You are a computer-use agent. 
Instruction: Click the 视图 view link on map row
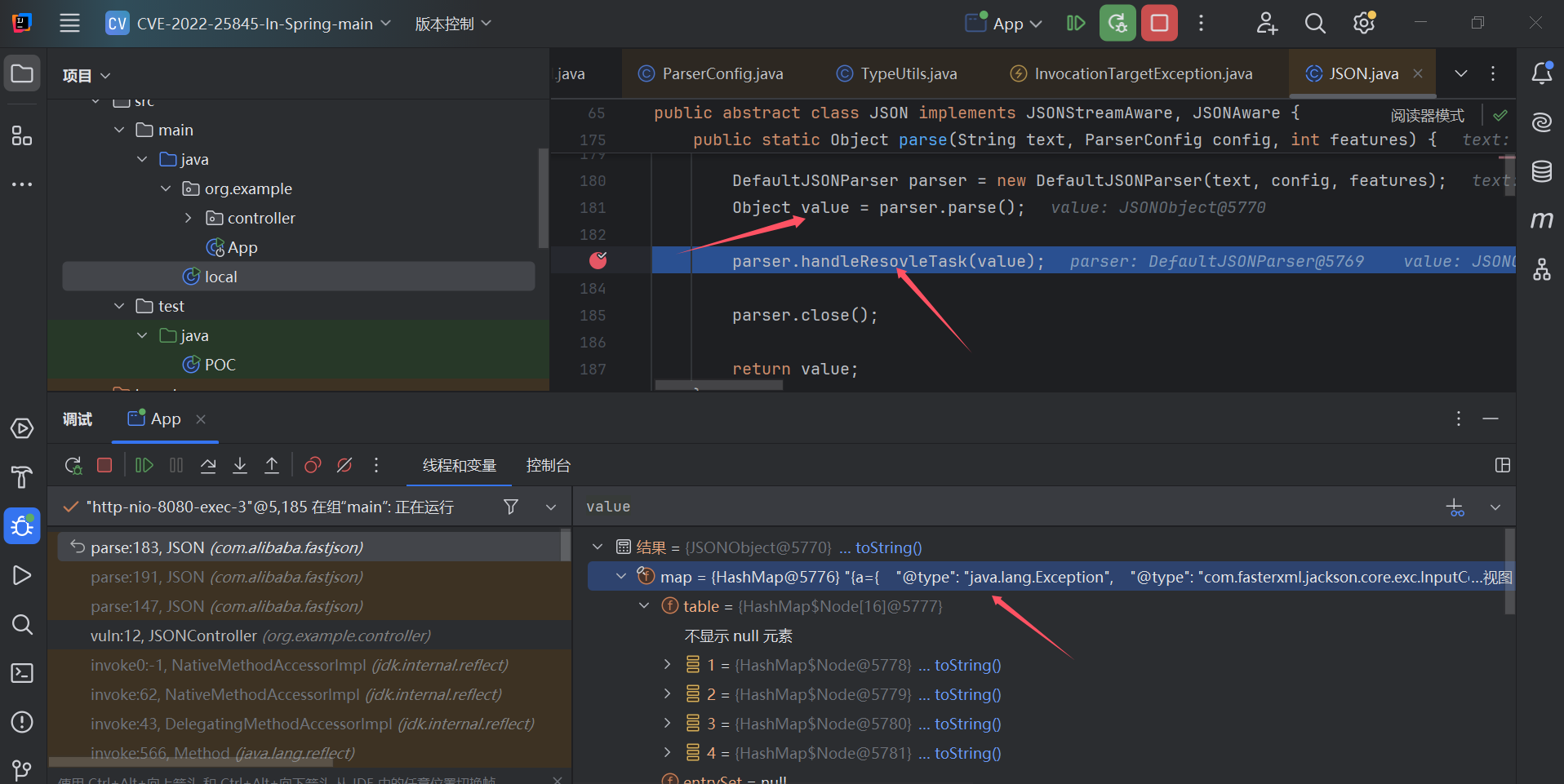(x=1498, y=577)
